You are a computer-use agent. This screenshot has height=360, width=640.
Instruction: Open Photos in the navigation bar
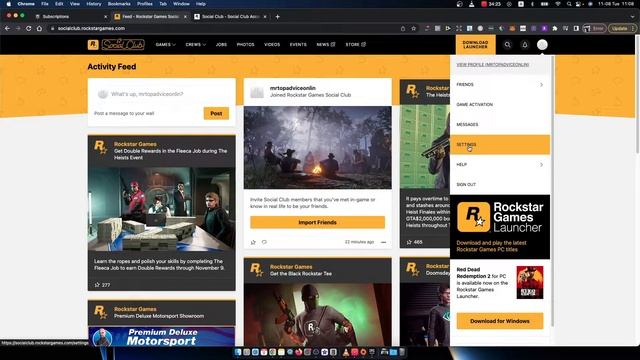click(x=245, y=44)
